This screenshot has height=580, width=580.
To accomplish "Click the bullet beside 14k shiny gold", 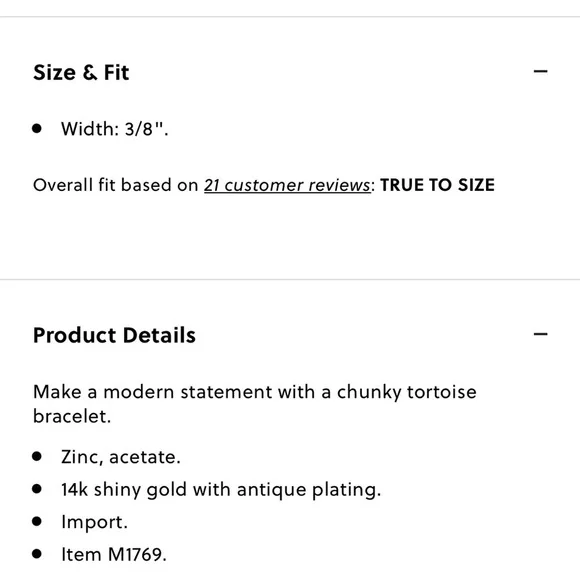I will pos(37,489).
